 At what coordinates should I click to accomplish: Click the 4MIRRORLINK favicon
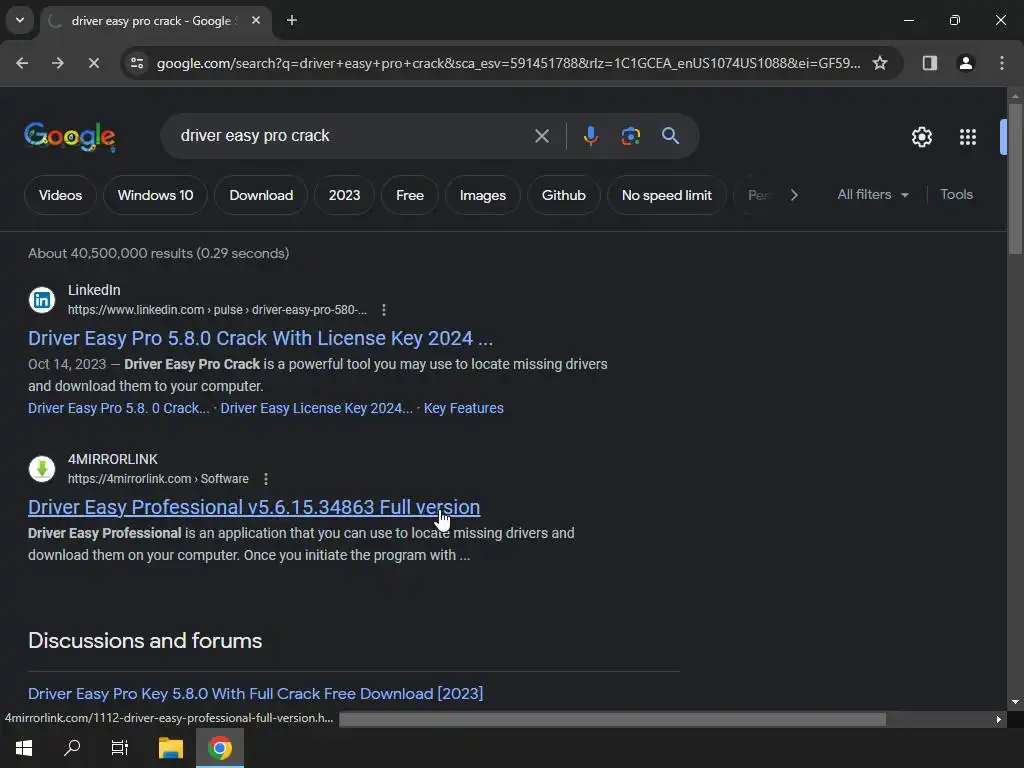click(42, 469)
